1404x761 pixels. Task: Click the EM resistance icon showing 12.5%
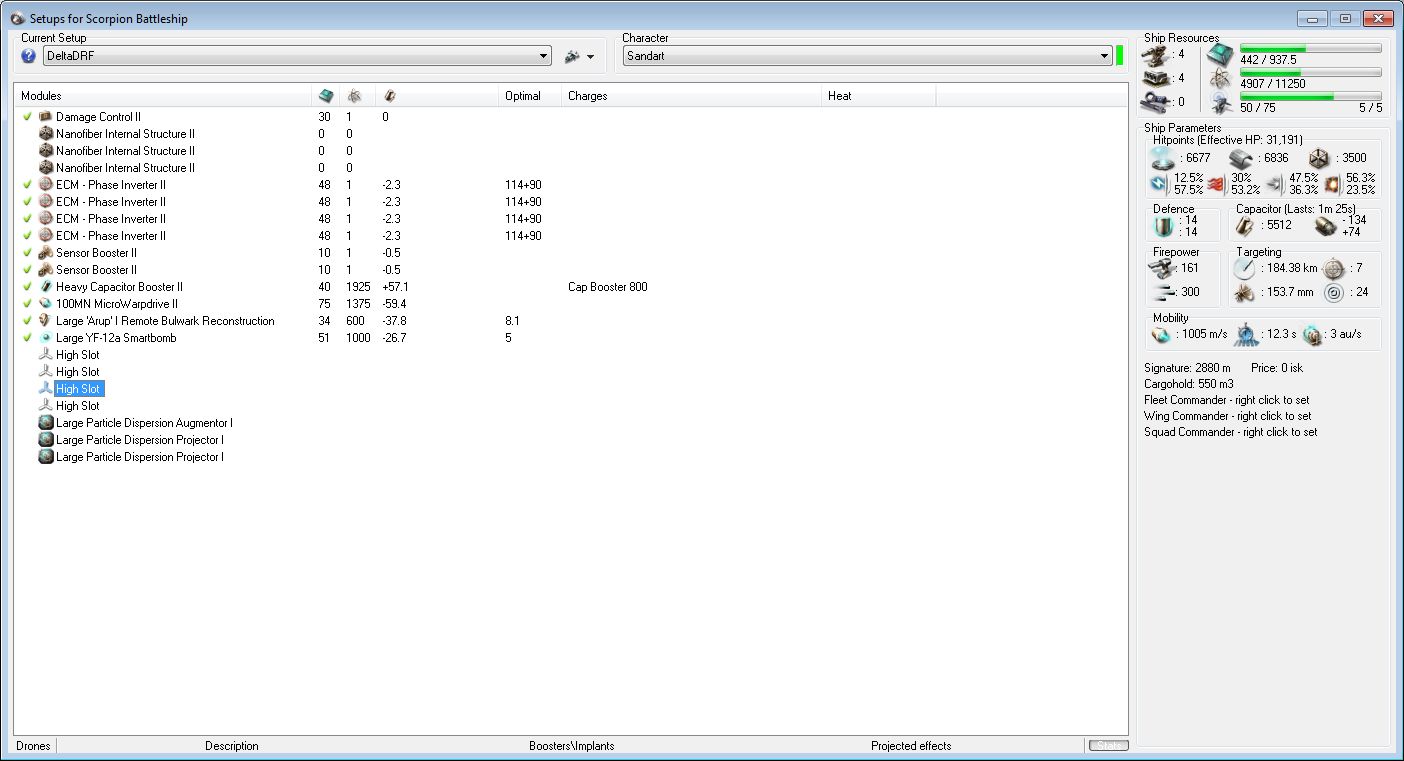coord(1159,184)
